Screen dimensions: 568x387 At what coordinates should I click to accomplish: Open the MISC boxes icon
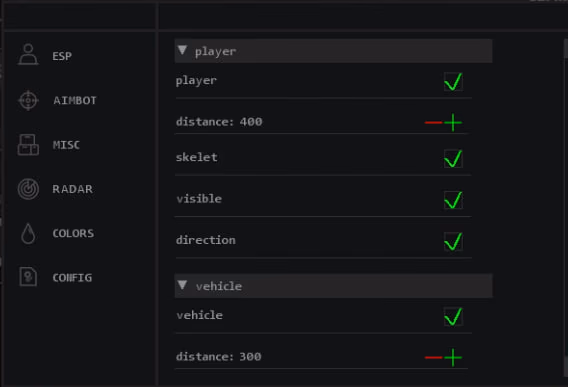click(28, 145)
